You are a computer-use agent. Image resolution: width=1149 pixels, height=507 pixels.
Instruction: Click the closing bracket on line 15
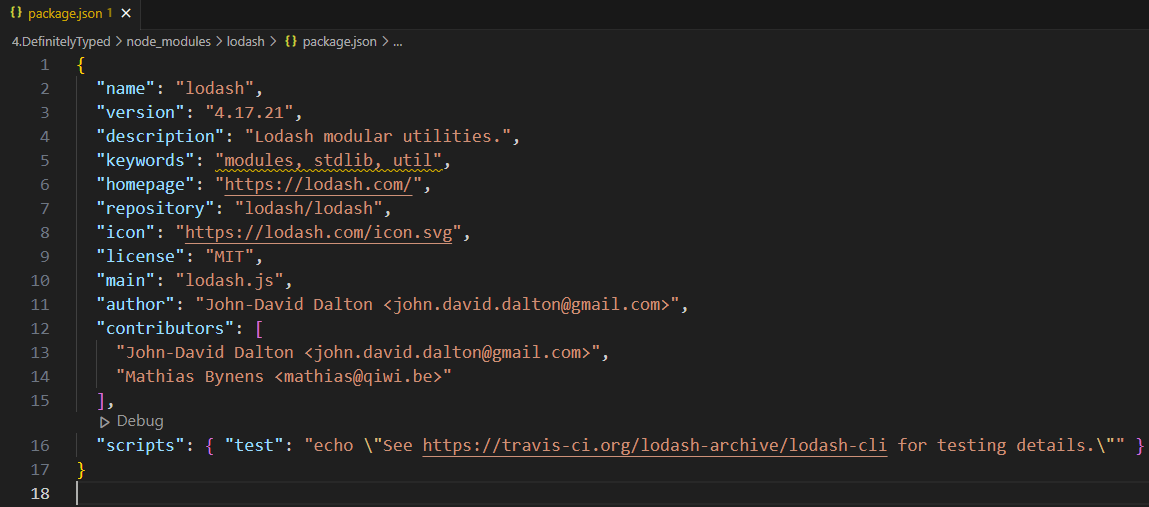coord(101,400)
